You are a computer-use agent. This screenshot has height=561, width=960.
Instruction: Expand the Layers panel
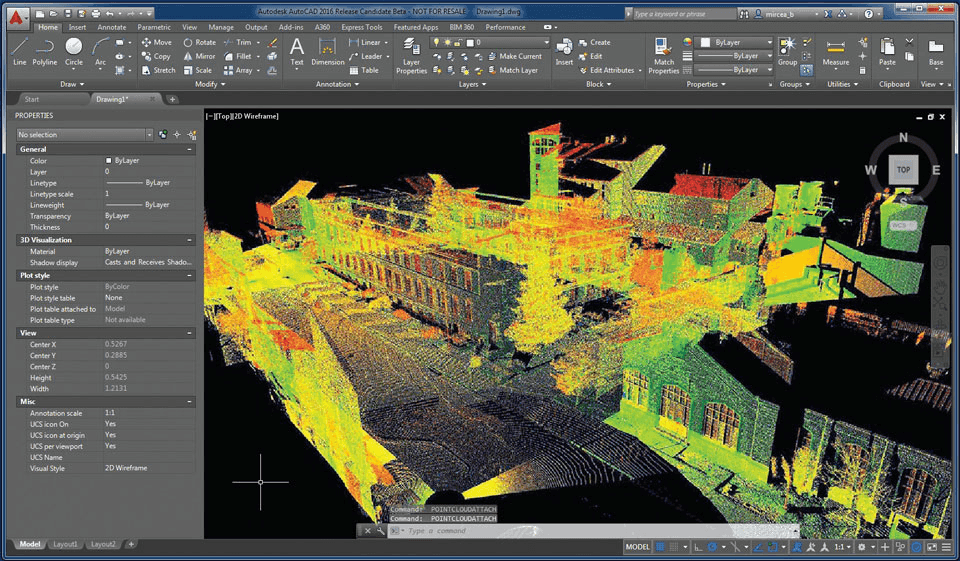(473, 84)
